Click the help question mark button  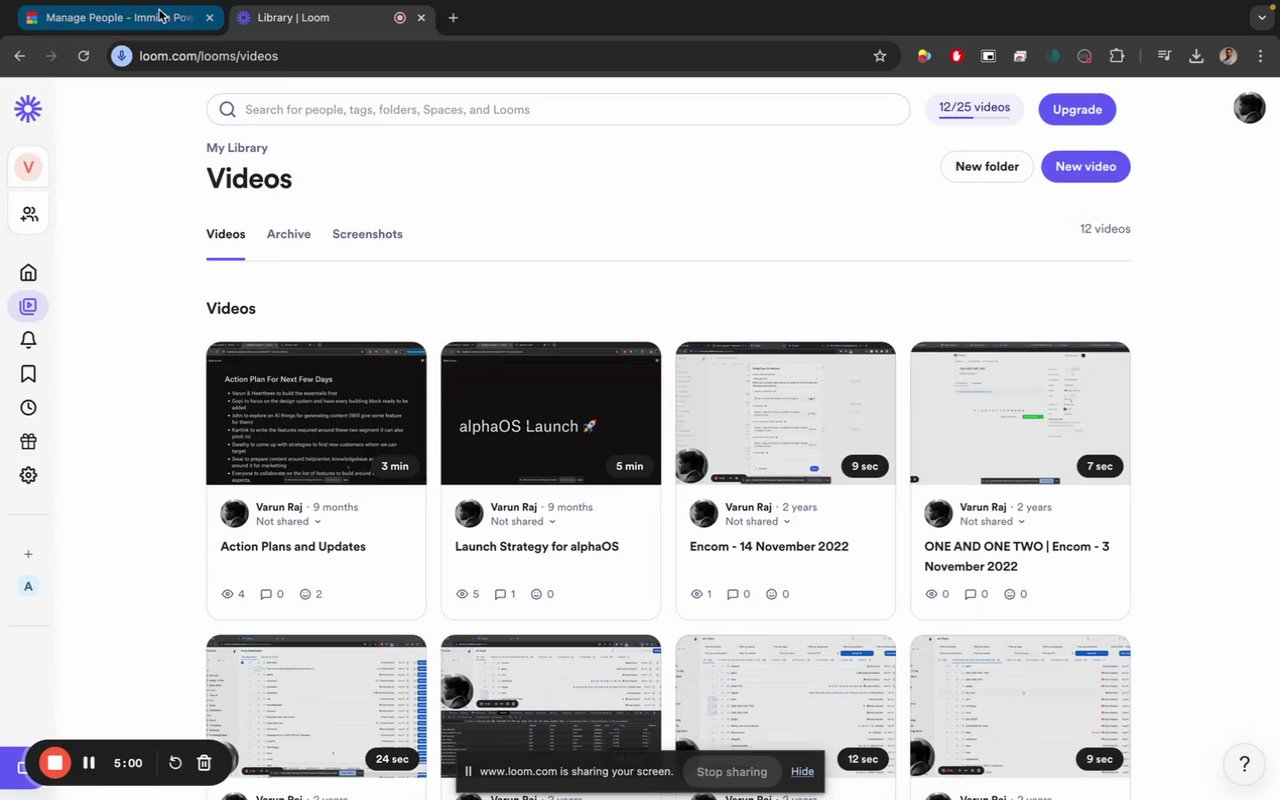coord(1244,765)
